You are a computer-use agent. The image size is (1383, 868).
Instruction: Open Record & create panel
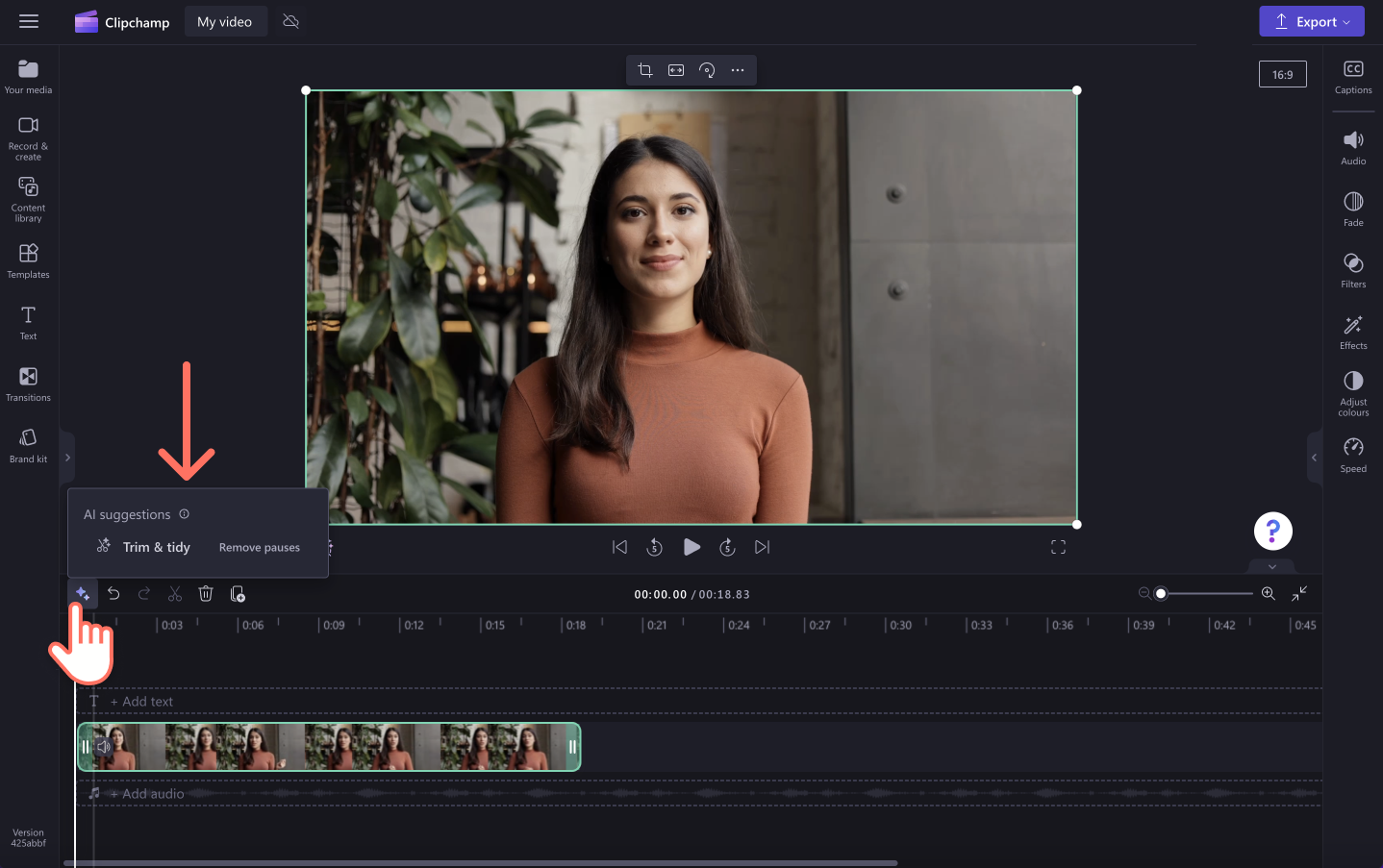[x=28, y=138]
